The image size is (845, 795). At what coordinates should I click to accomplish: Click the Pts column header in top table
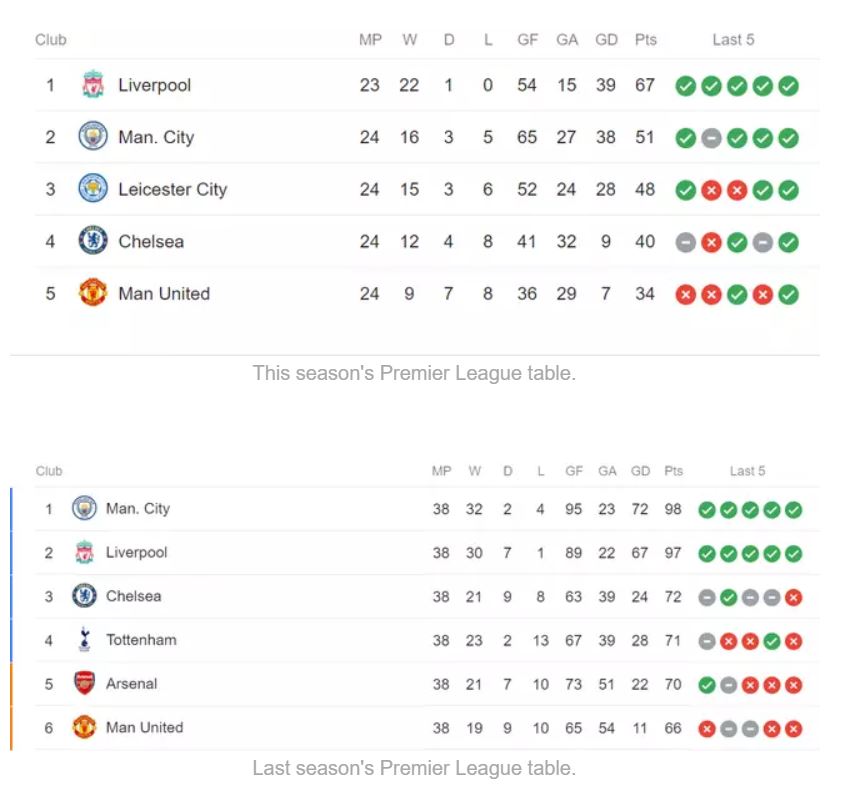coord(645,40)
